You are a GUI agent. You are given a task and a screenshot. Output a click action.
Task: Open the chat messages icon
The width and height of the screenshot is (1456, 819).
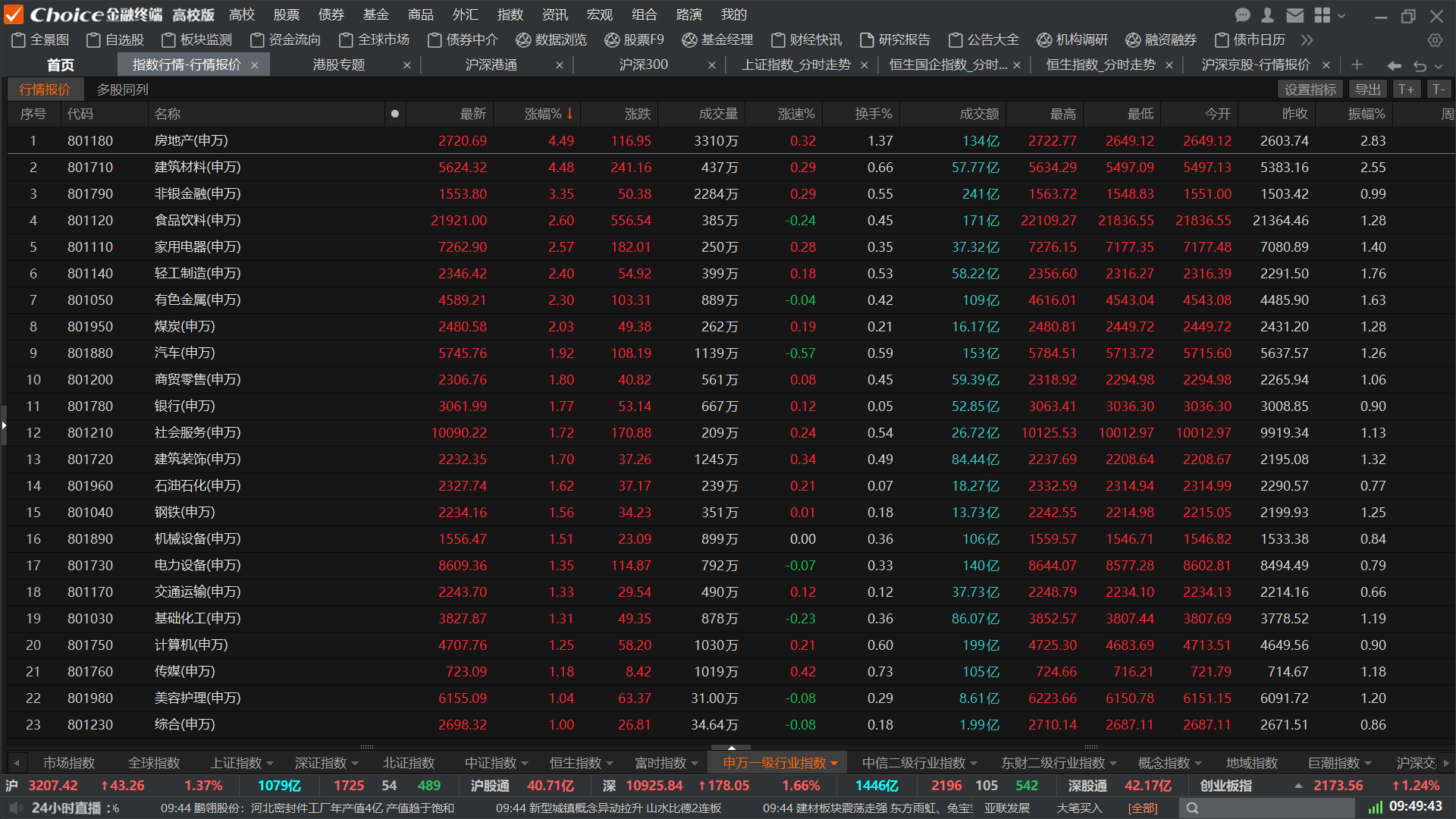1242,15
